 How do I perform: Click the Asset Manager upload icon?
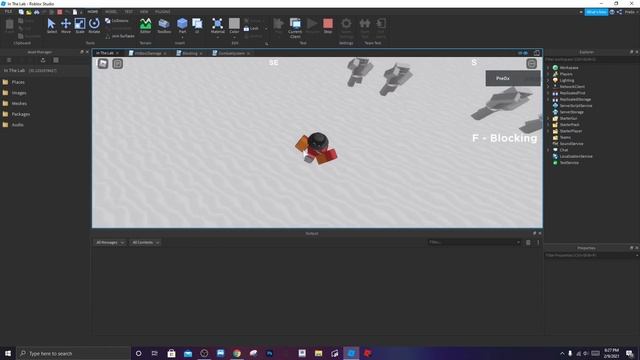click(43, 60)
